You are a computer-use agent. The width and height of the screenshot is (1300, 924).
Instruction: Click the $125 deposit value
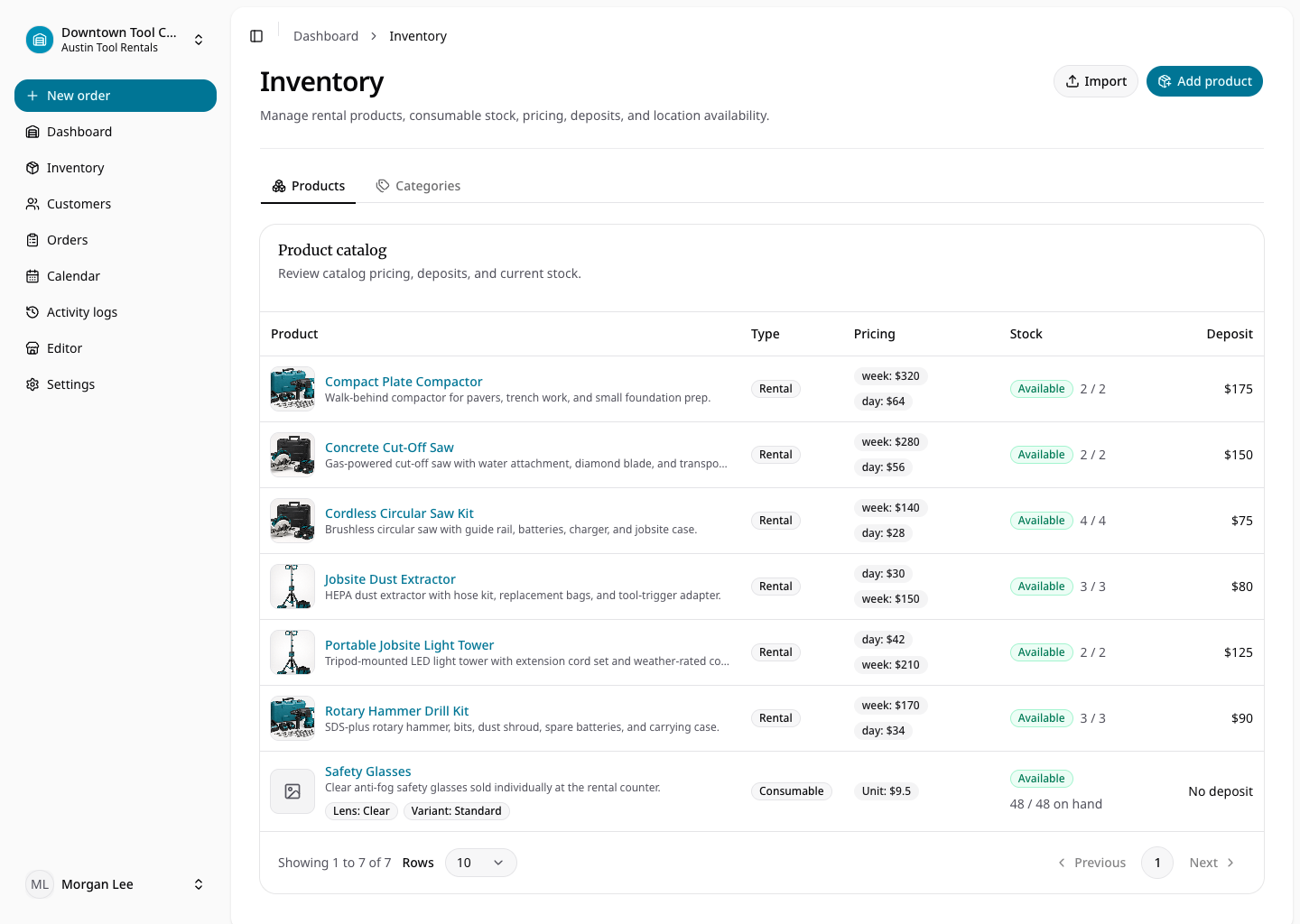pyautogui.click(x=1238, y=652)
